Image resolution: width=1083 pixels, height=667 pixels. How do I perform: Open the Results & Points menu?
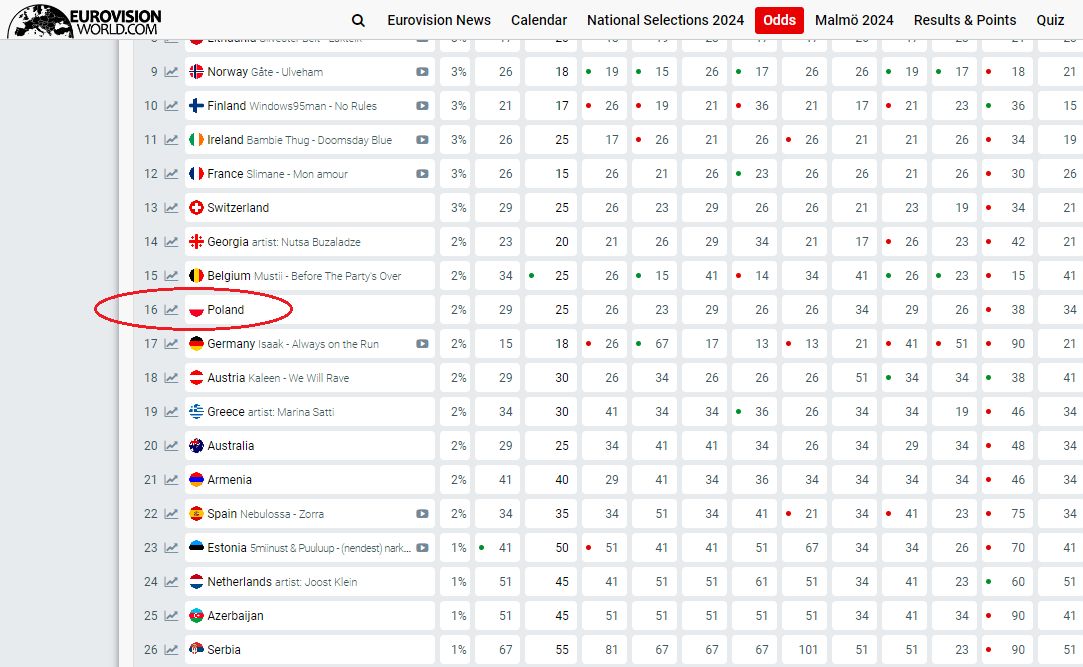point(965,20)
